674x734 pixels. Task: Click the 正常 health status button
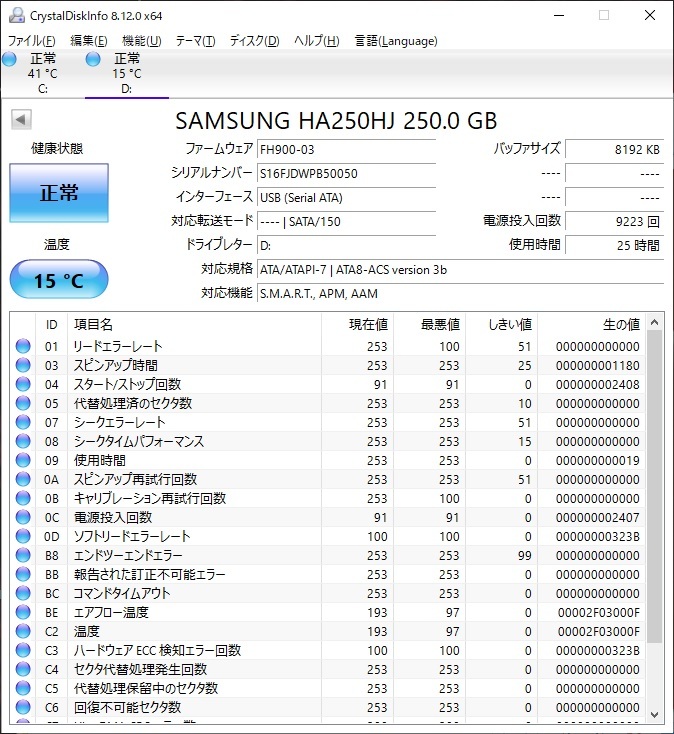tap(58, 193)
